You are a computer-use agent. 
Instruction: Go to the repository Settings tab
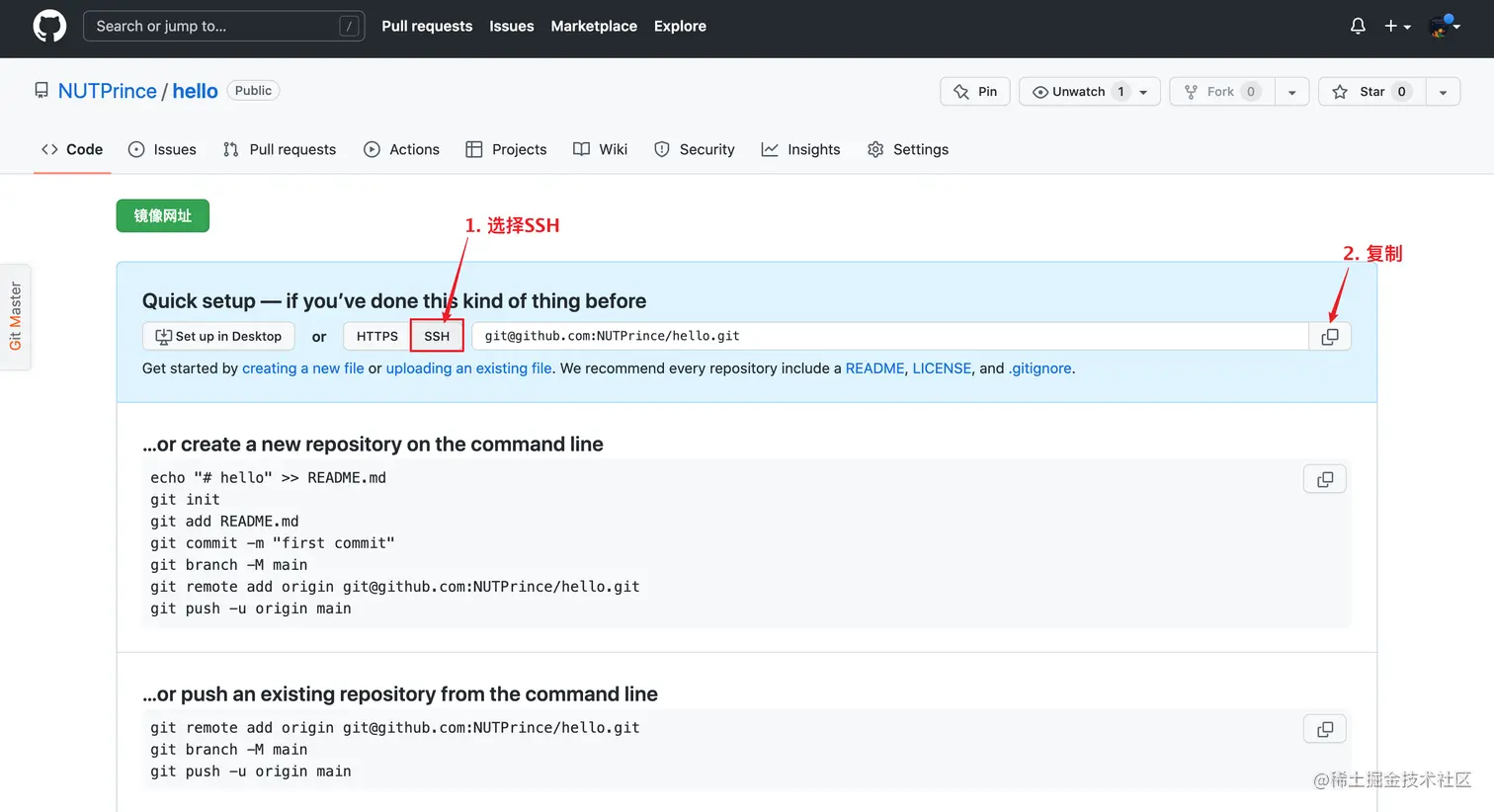coord(908,149)
